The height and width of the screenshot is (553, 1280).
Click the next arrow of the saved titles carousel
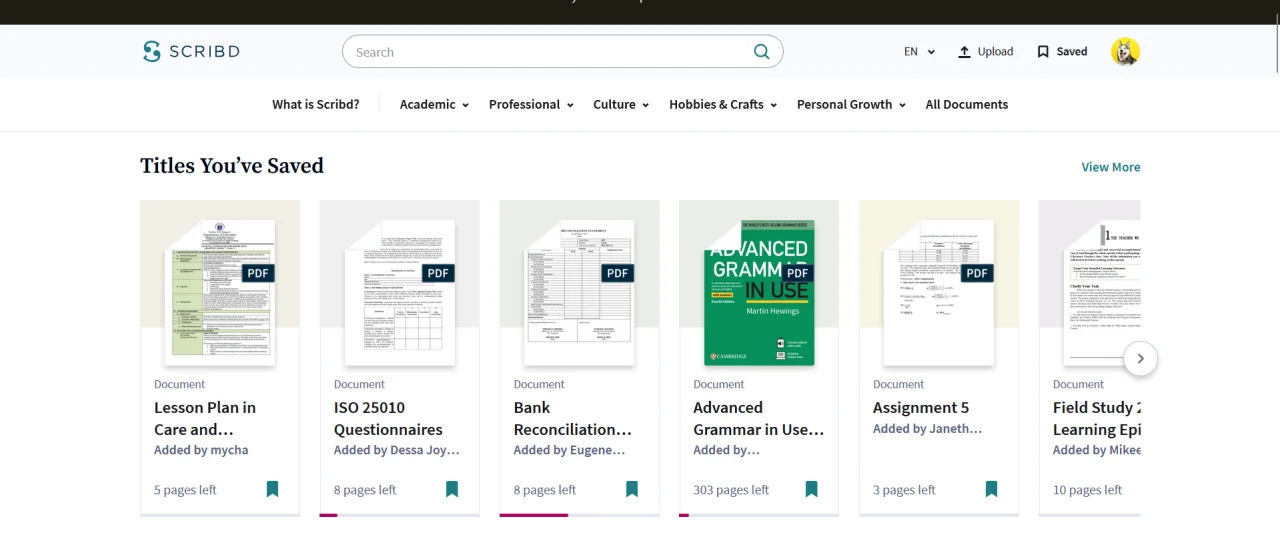click(x=1140, y=359)
